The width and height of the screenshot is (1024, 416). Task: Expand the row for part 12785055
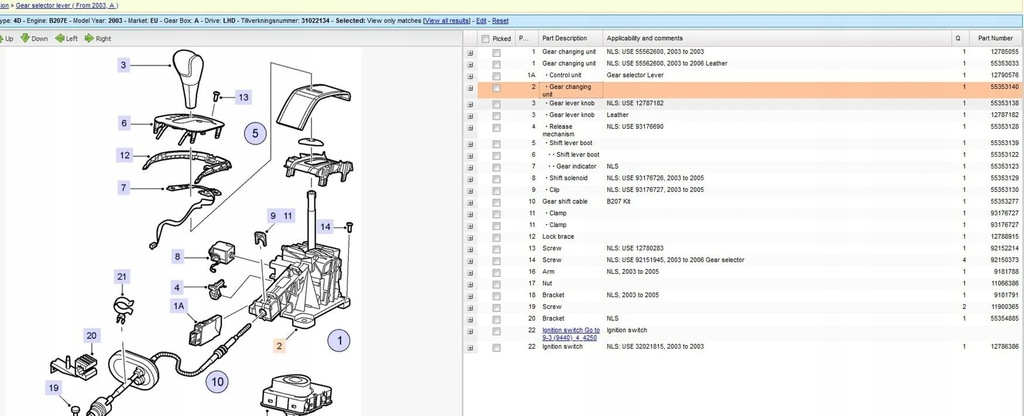470,52
